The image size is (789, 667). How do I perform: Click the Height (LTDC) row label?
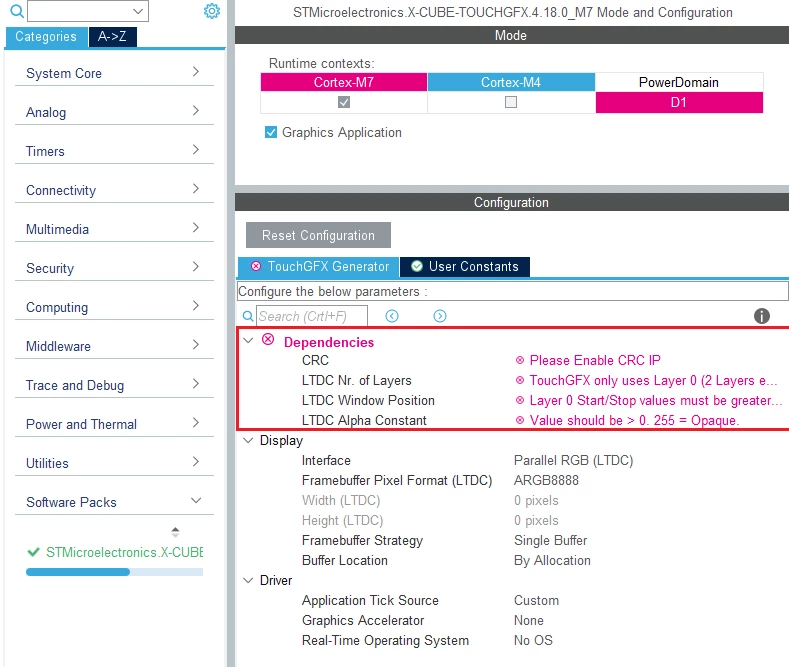(x=342, y=520)
